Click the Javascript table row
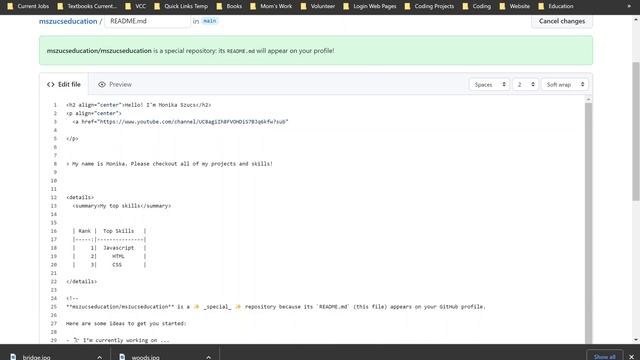Image resolution: width=640 pixels, height=360 pixels. pyautogui.click(x=109, y=248)
